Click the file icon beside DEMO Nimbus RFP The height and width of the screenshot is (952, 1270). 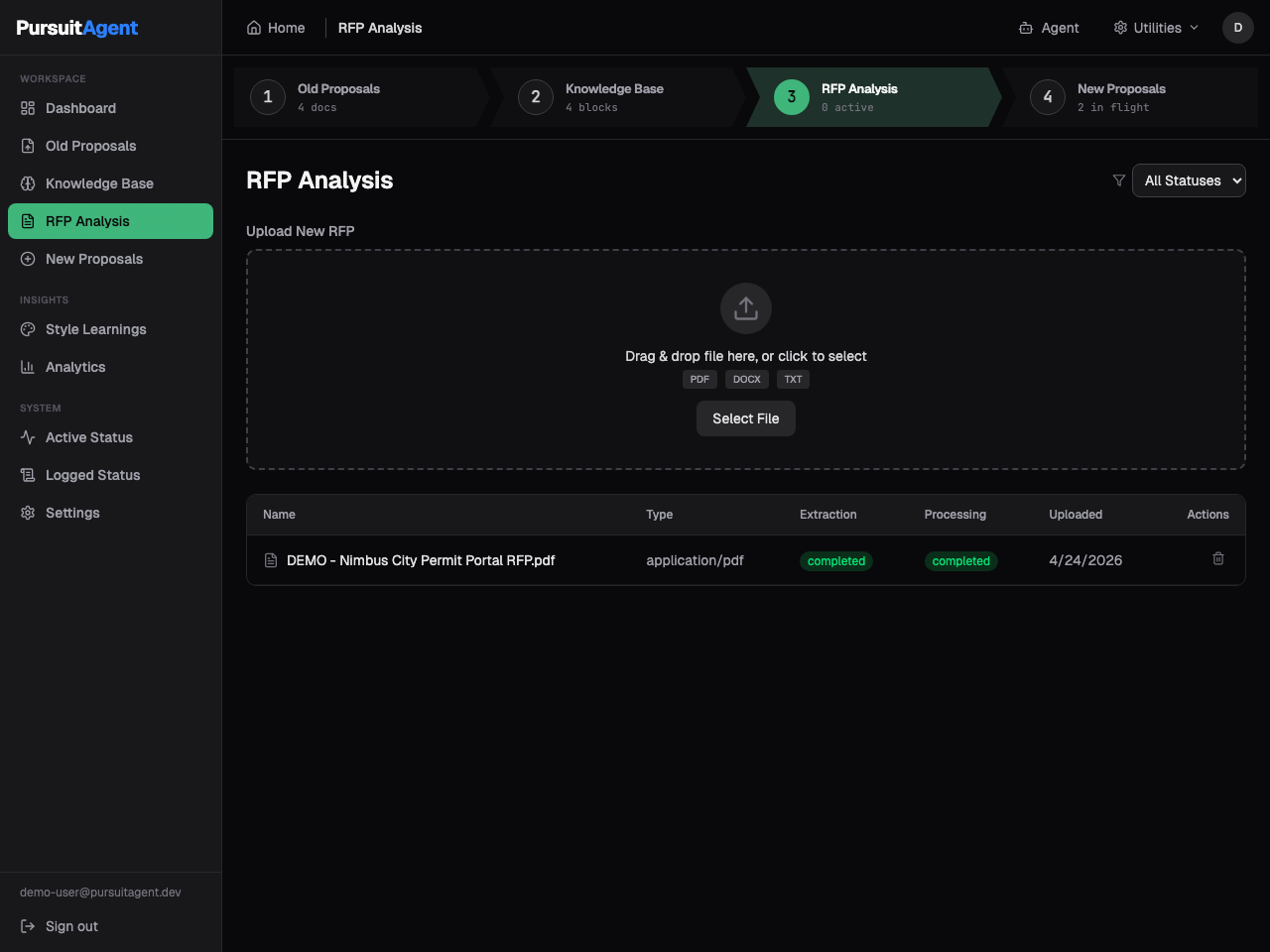pyautogui.click(x=271, y=560)
